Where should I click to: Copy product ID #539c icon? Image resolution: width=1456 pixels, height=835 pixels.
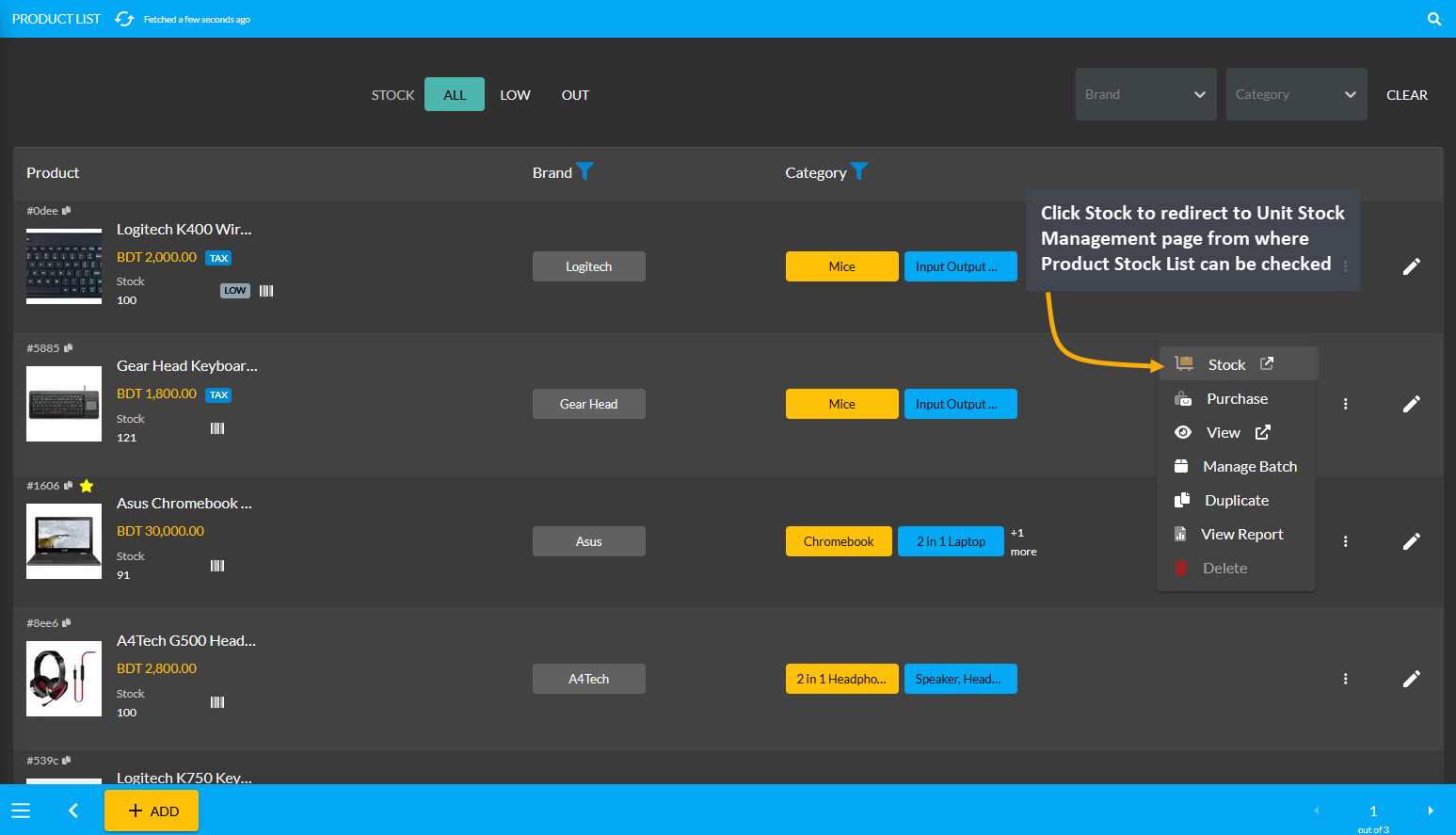point(66,761)
